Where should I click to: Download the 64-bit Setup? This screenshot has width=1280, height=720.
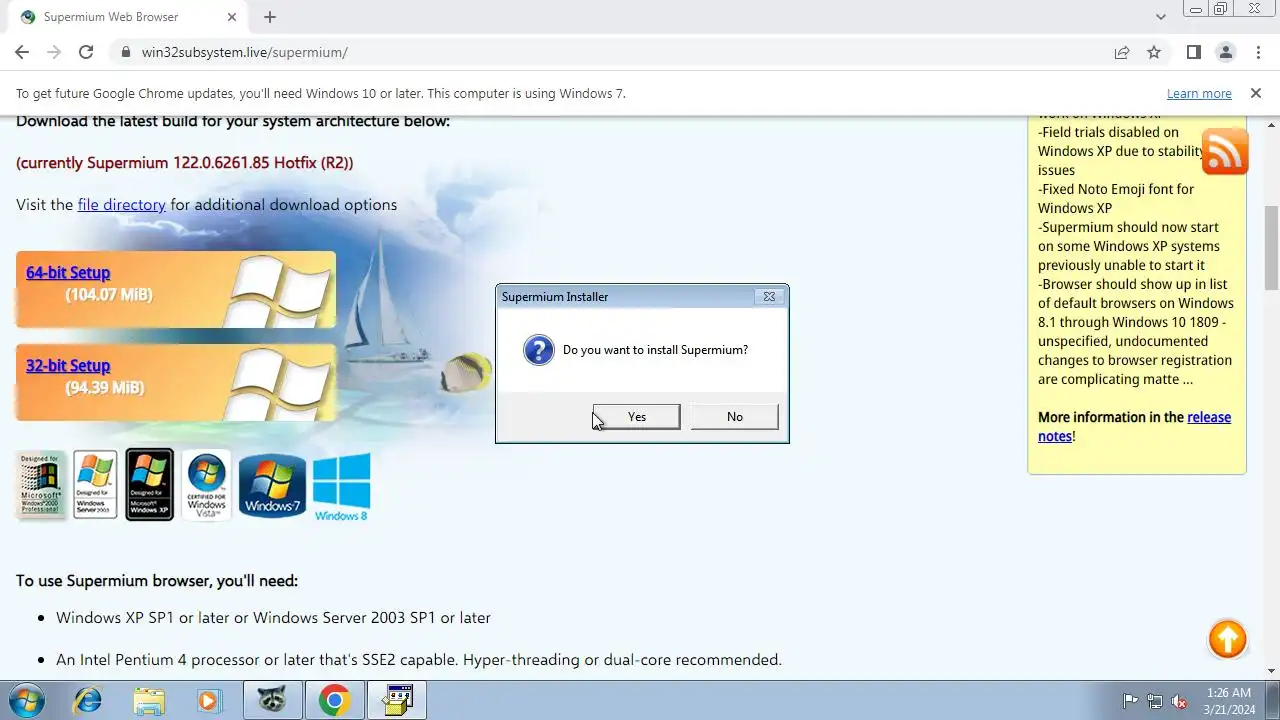coord(68,273)
